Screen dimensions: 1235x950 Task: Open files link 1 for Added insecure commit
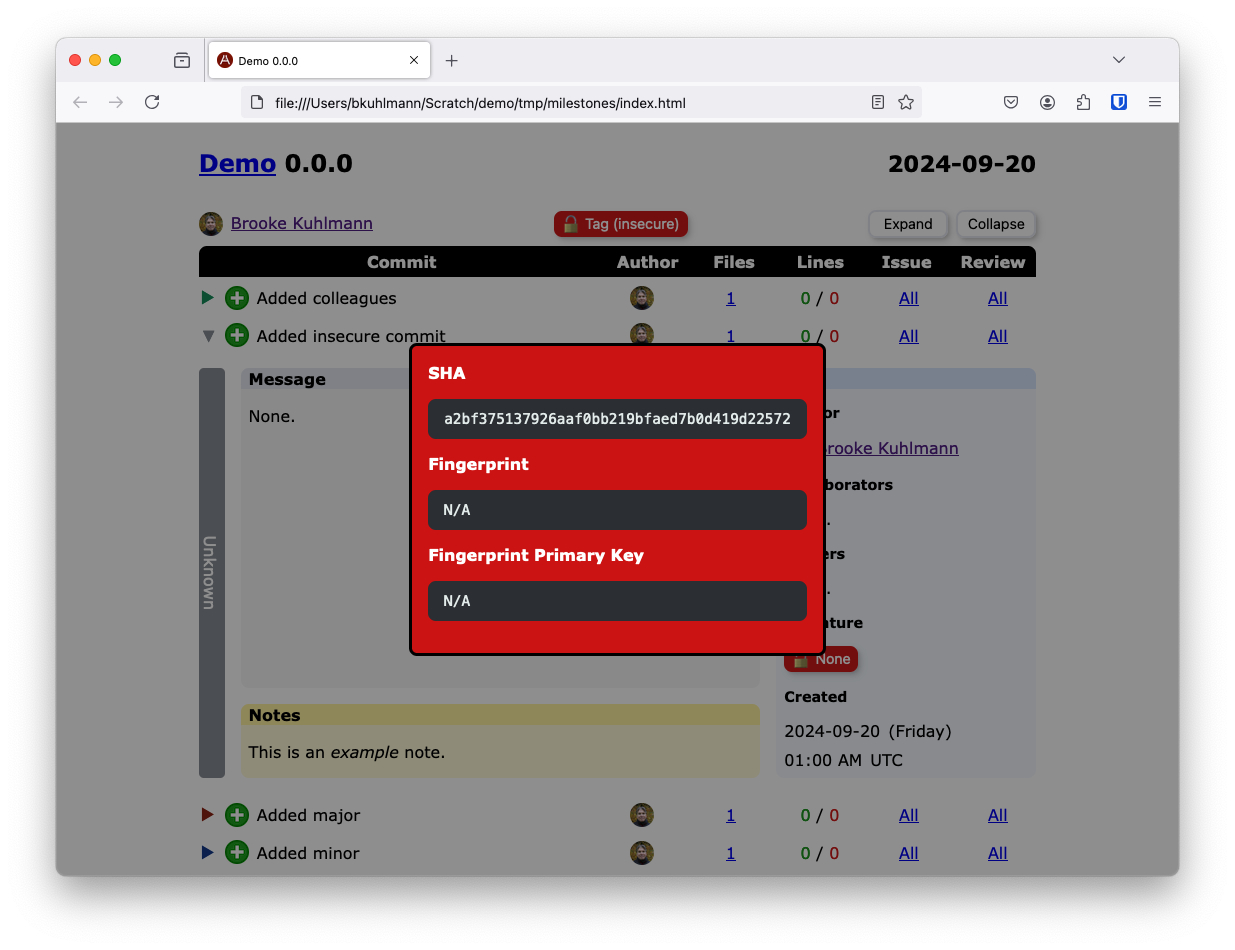coord(731,336)
